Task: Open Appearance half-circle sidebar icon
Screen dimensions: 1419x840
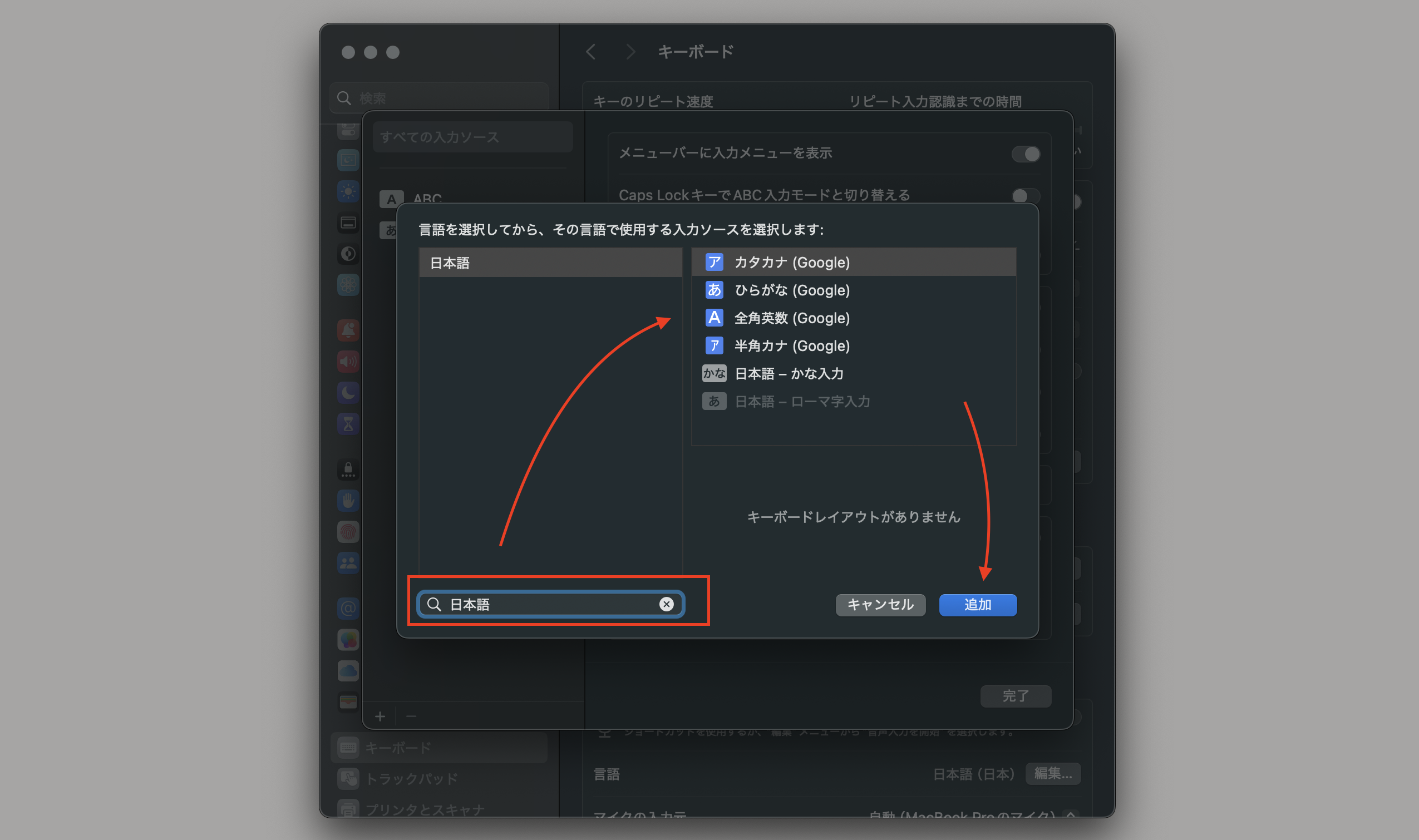Action: 348,254
